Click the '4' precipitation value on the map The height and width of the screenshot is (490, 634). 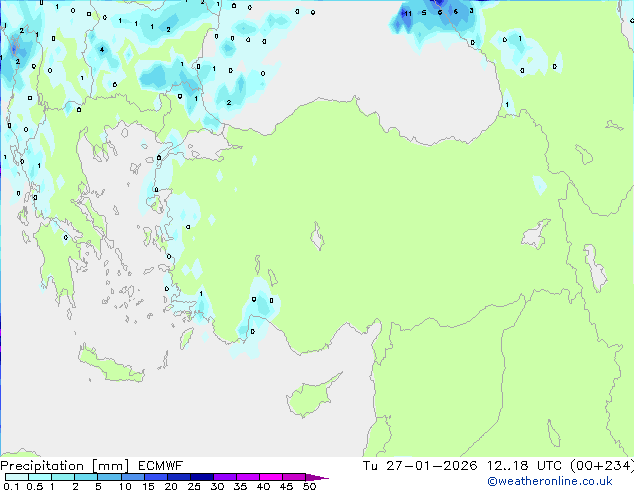pyautogui.click(x=102, y=50)
